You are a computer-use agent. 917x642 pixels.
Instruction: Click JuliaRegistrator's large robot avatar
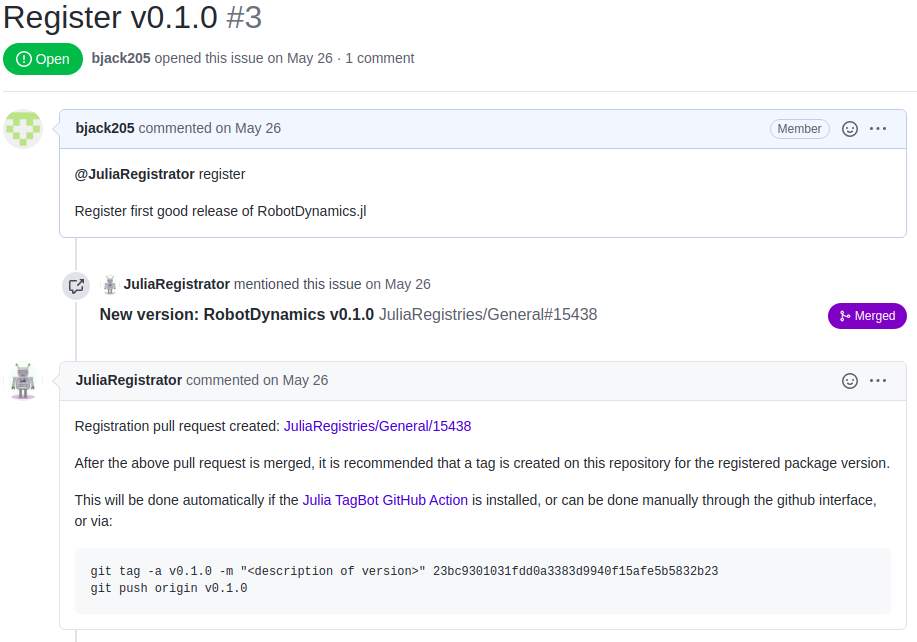point(23,381)
